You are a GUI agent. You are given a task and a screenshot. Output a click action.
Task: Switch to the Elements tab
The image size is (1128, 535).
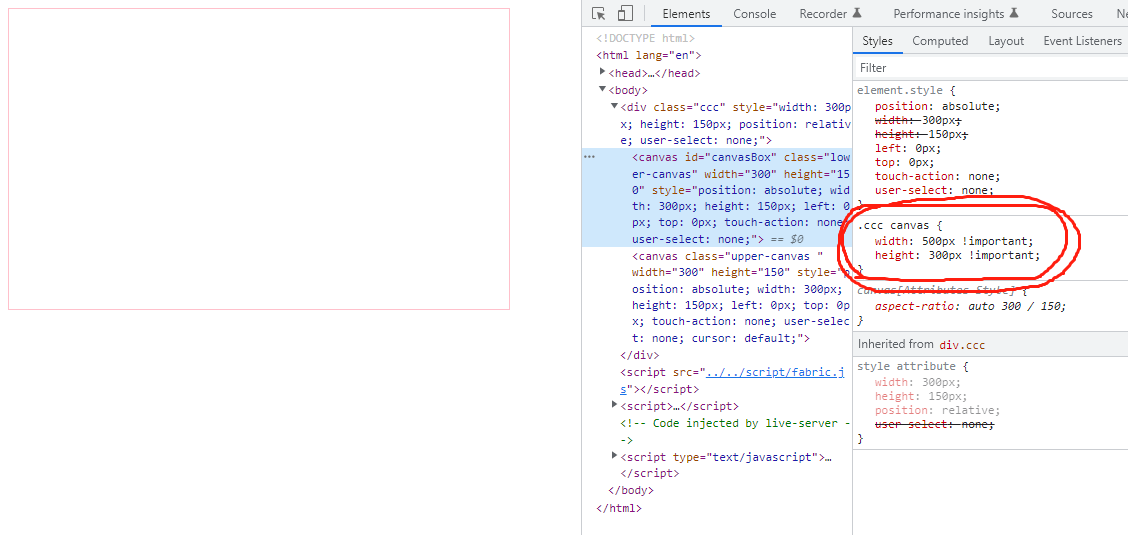pos(686,14)
